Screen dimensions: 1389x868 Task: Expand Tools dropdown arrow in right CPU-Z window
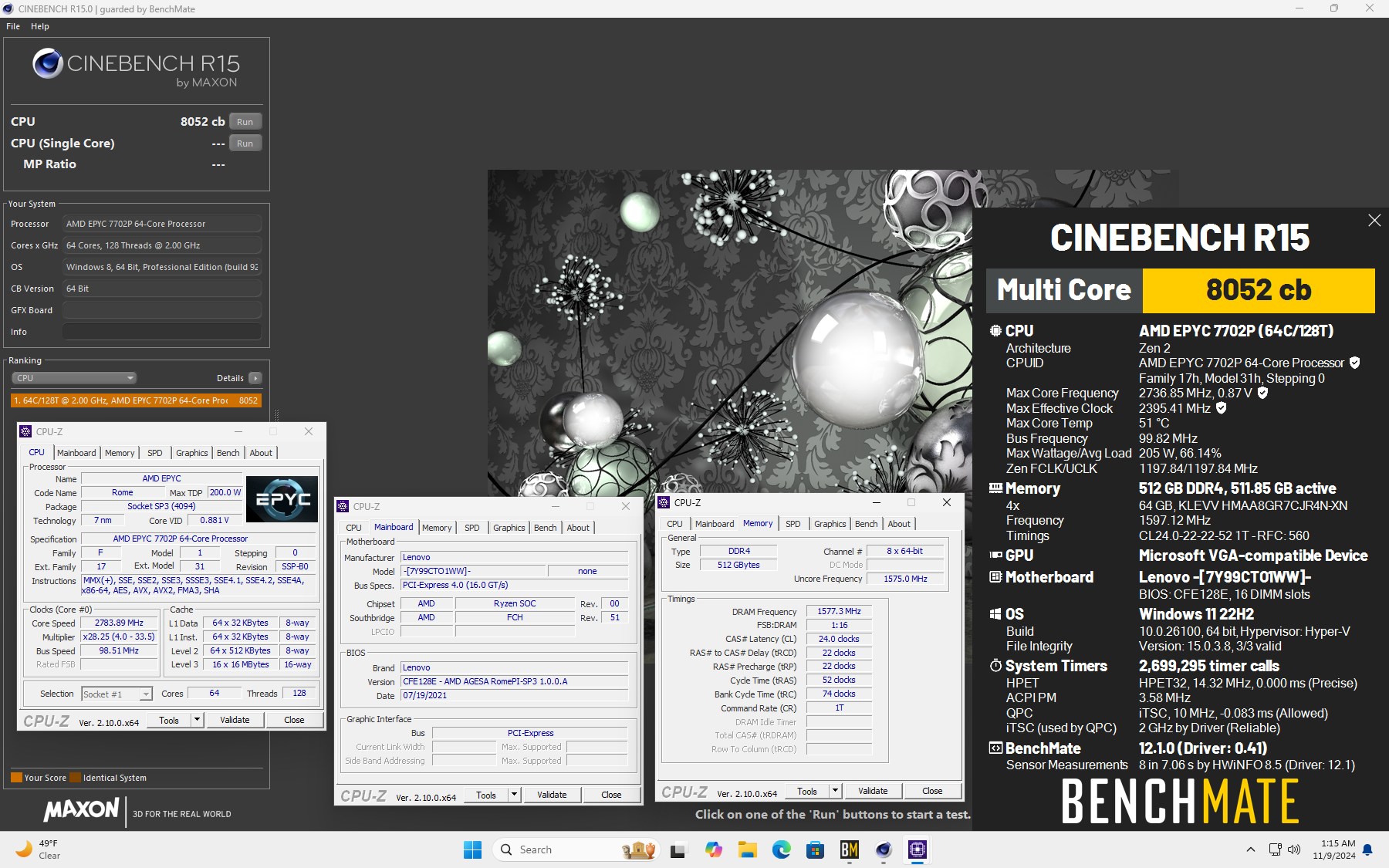click(836, 791)
